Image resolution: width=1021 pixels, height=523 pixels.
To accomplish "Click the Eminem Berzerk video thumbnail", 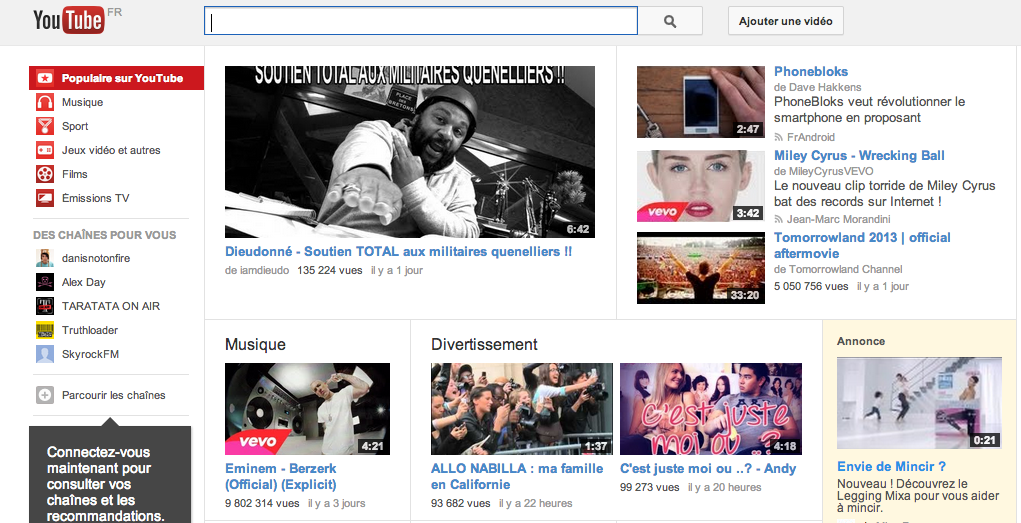I will 307,409.
